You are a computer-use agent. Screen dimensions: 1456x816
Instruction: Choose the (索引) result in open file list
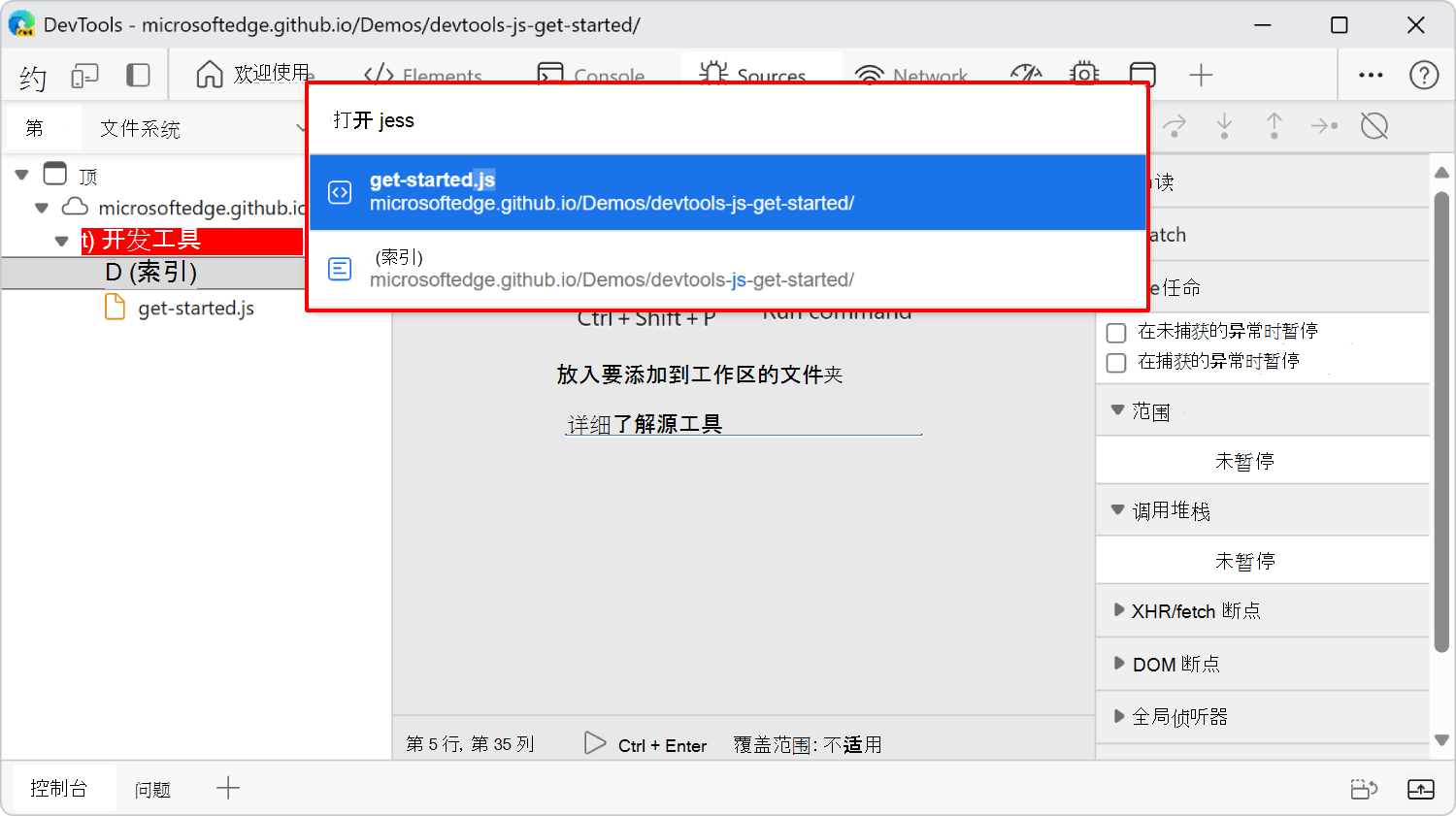tap(728, 269)
